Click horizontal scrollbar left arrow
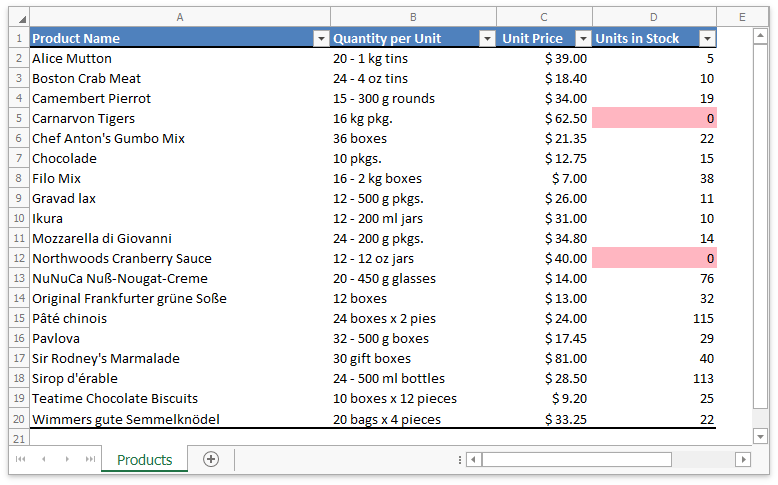 pos(474,460)
